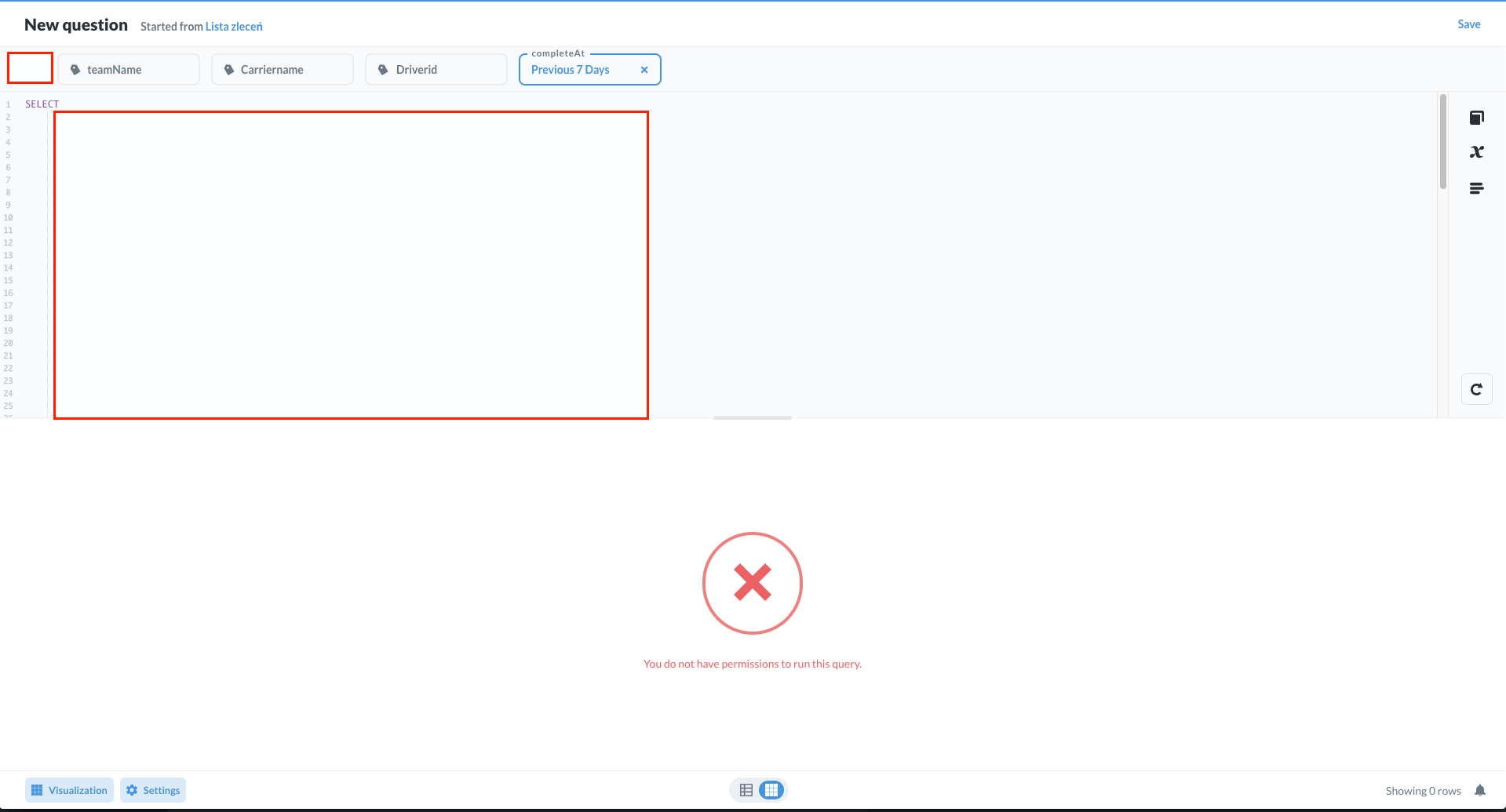Select the Carriername filter field
Screen dimensions: 1506x812
point(283,69)
